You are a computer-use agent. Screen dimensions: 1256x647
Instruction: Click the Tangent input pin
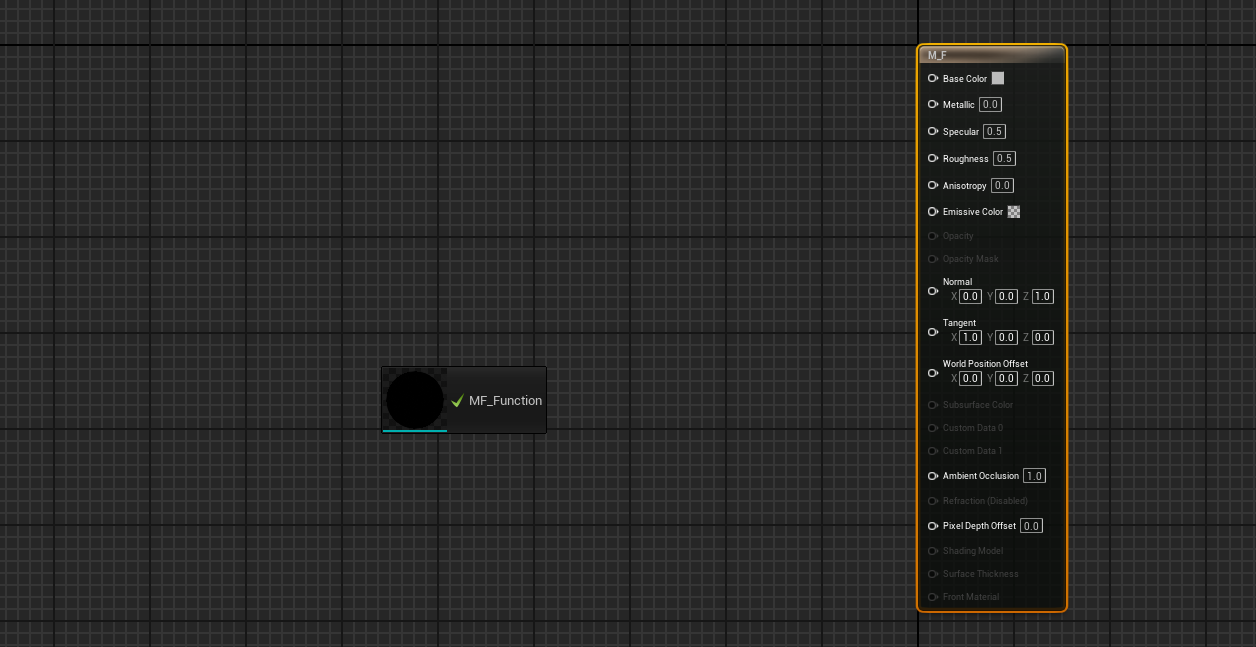click(933, 332)
